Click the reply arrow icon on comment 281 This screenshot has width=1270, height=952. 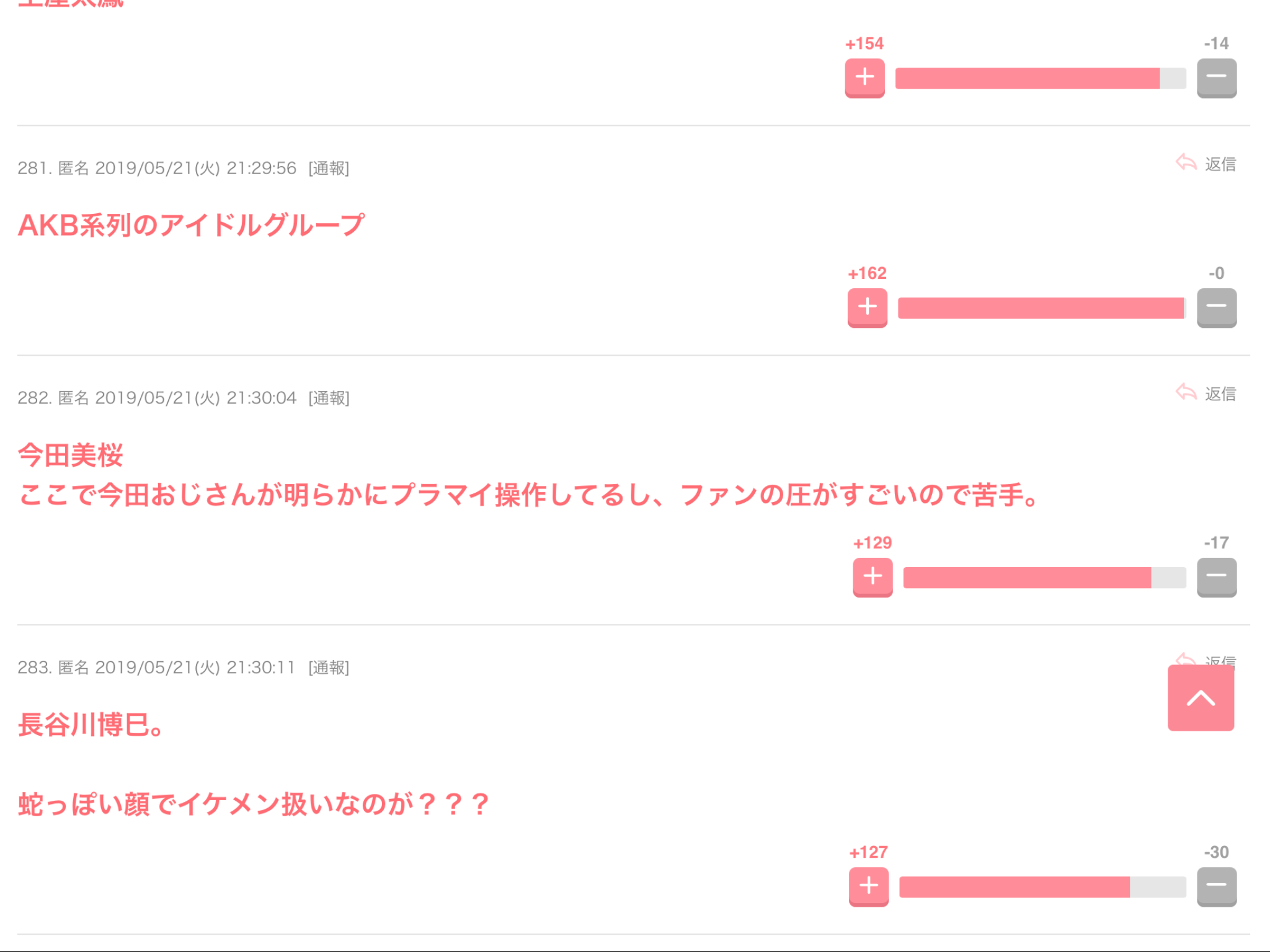pyautogui.click(x=1186, y=163)
